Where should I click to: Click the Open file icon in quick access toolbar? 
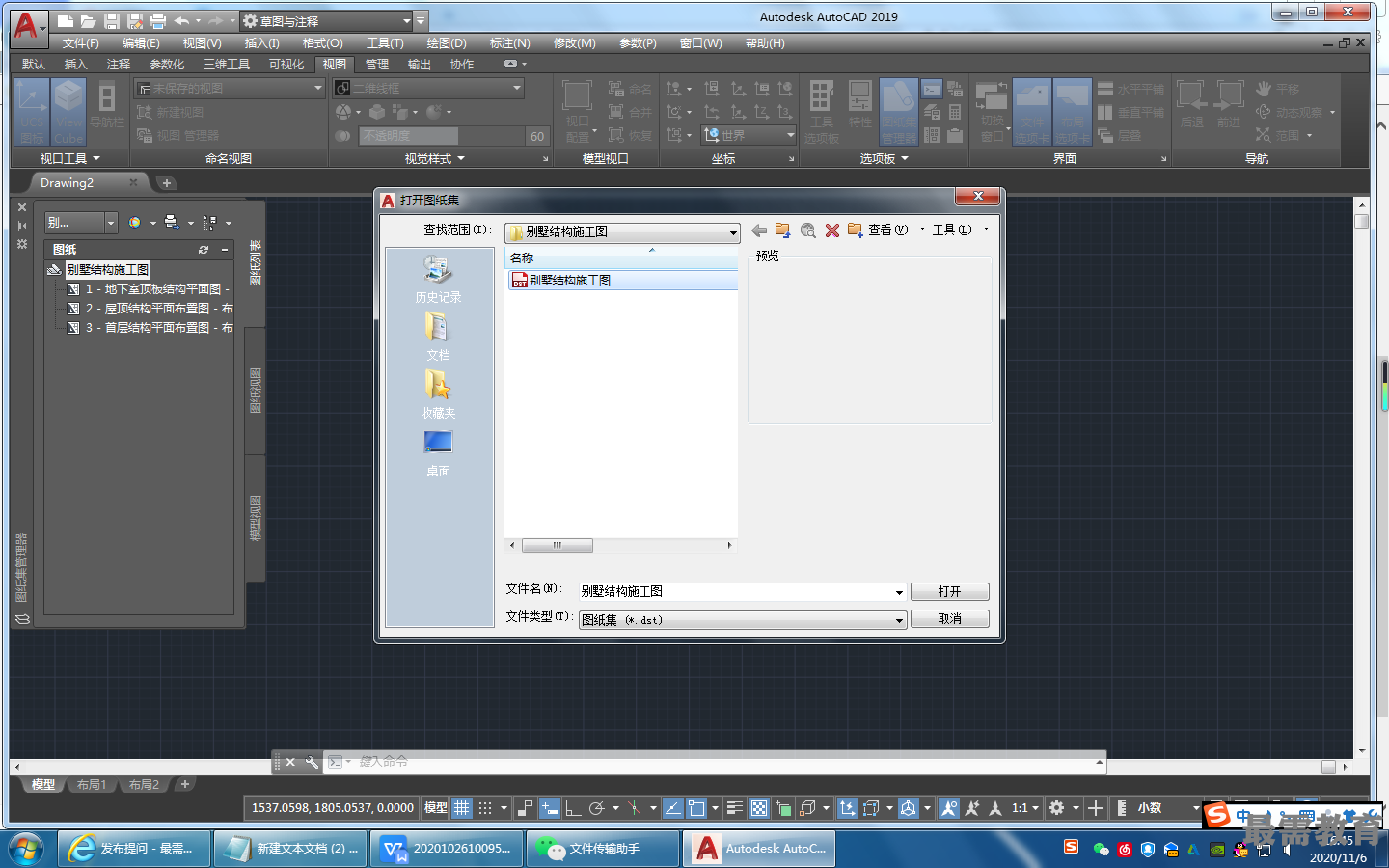(88, 20)
